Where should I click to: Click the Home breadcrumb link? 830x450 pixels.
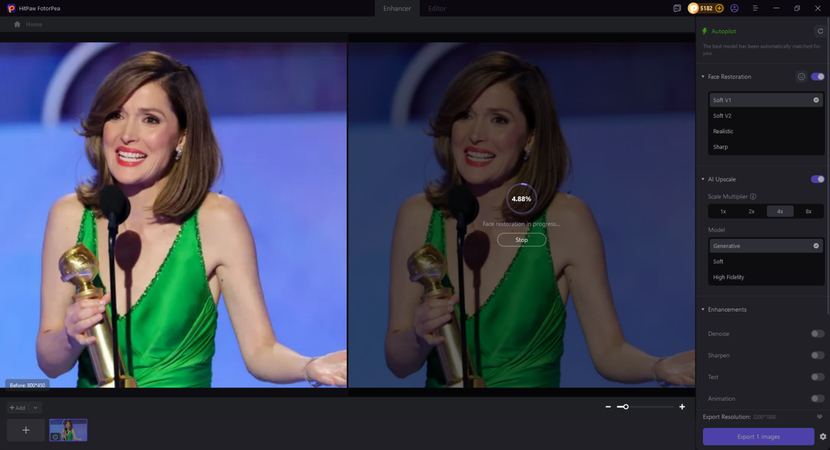coord(33,24)
